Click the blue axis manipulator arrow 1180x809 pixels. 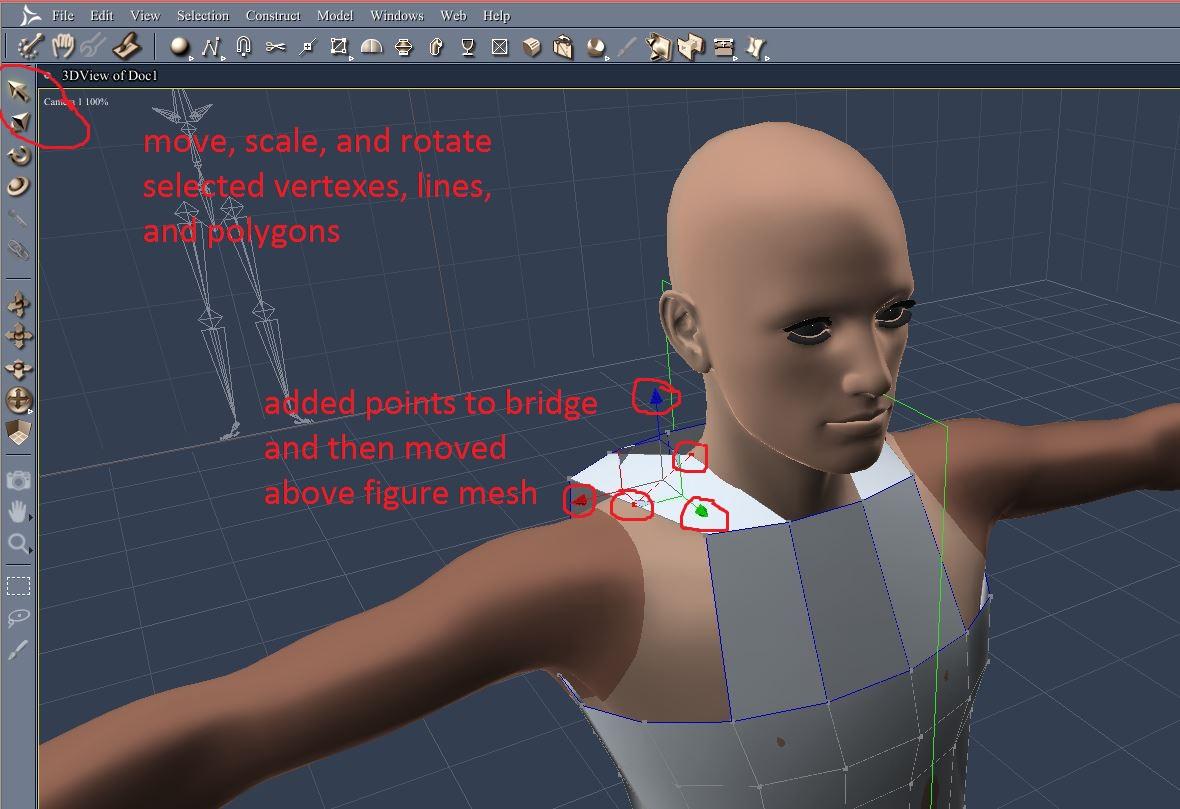(x=655, y=396)
